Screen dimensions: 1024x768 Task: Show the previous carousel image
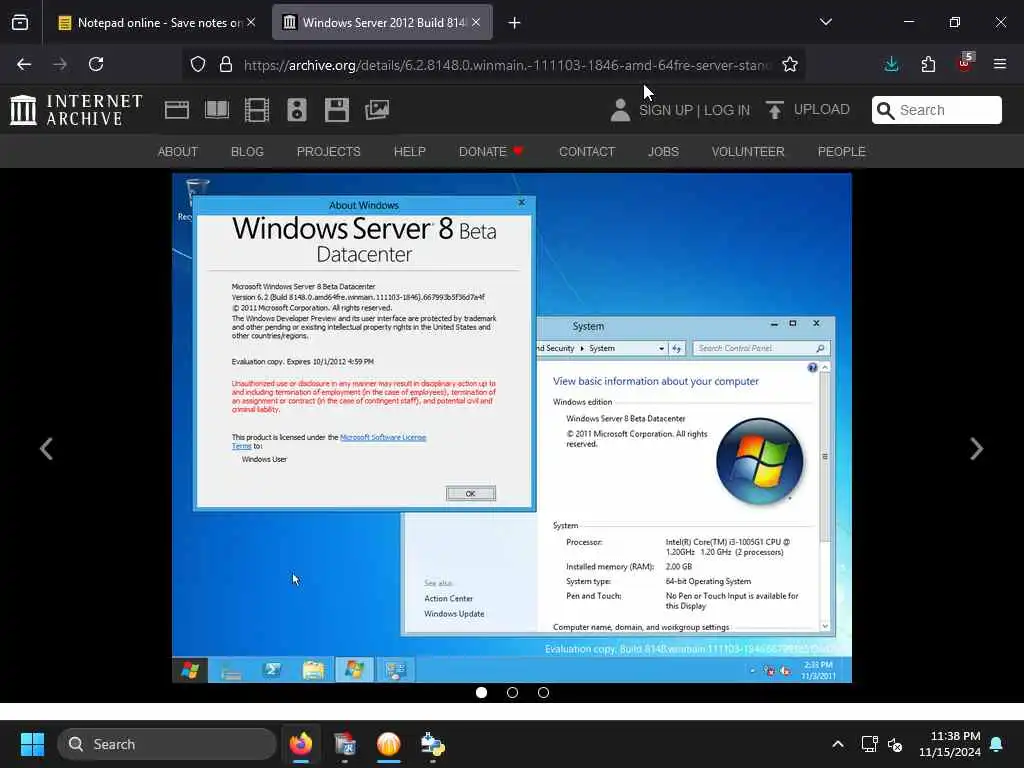tap(46, 449)
